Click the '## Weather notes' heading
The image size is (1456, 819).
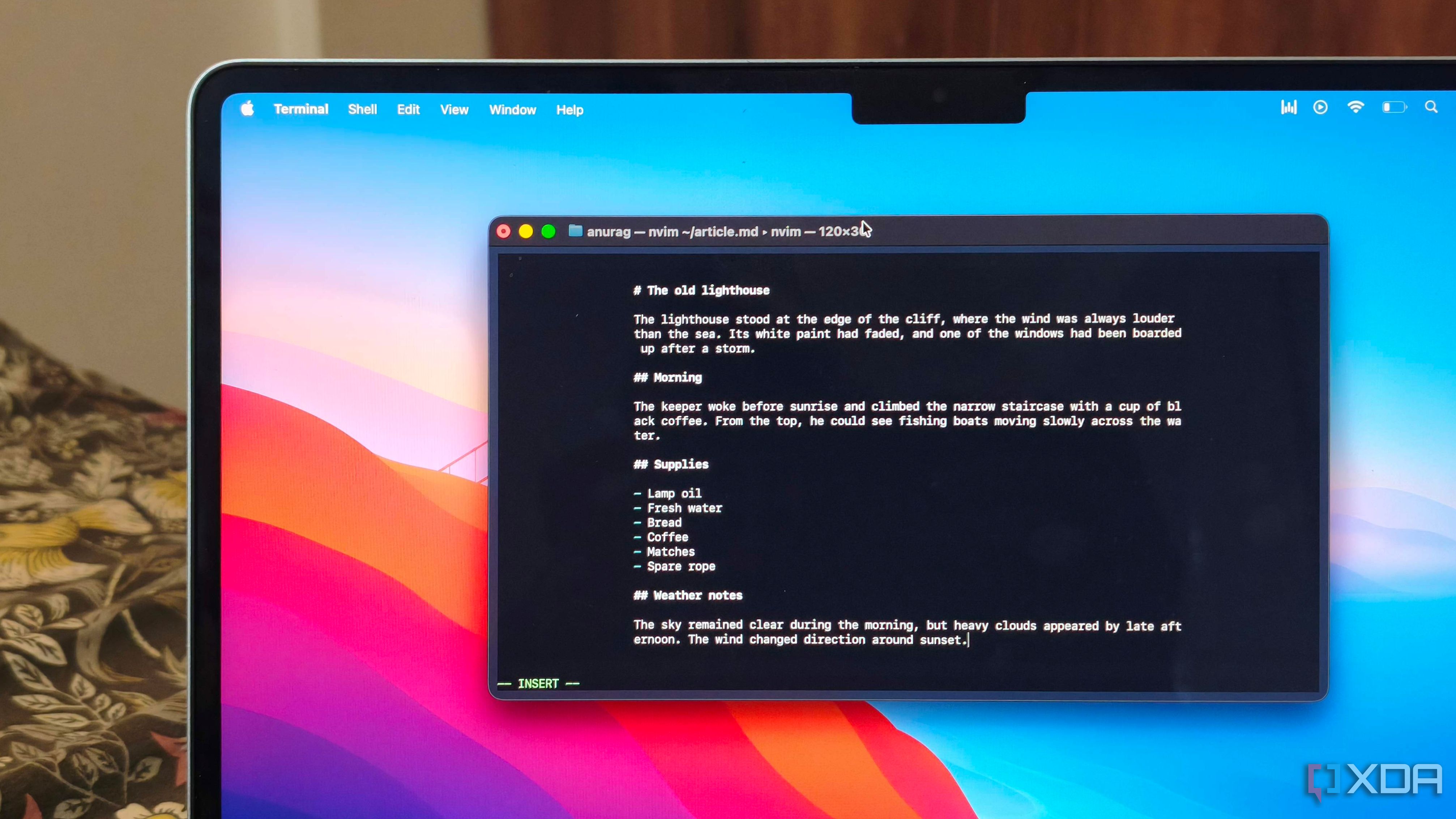(688, 595)
